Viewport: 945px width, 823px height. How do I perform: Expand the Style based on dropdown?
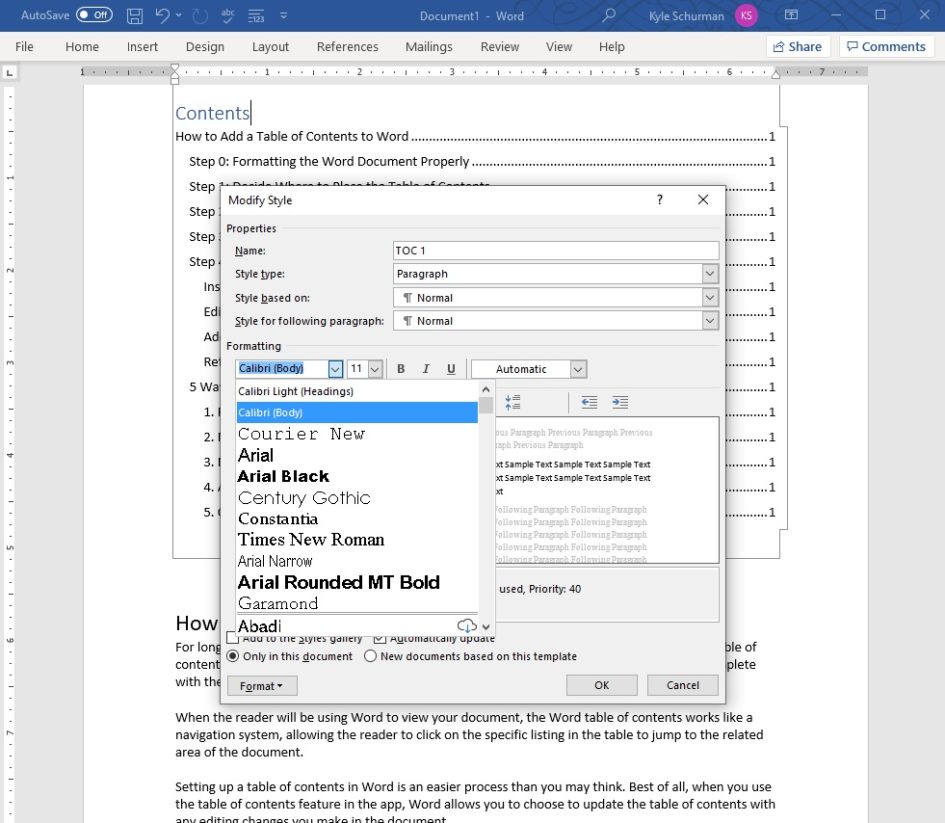click(x=709, y=296)
